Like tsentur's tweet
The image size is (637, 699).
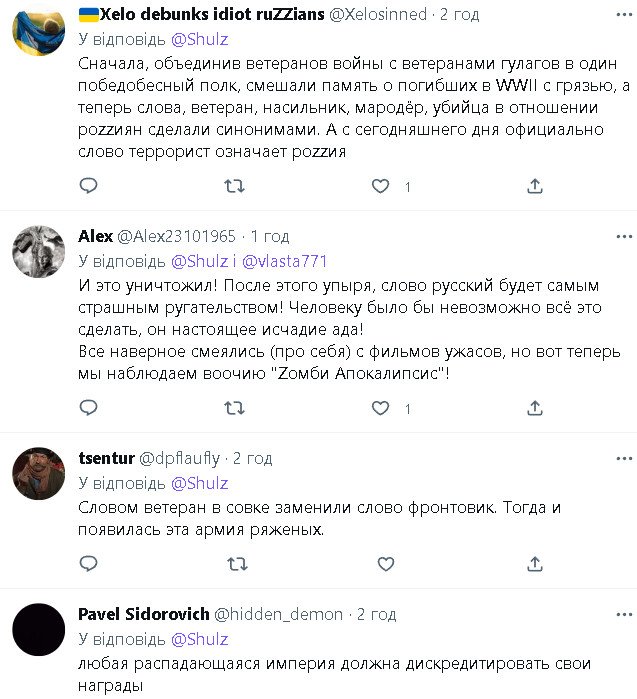point(380,564)
